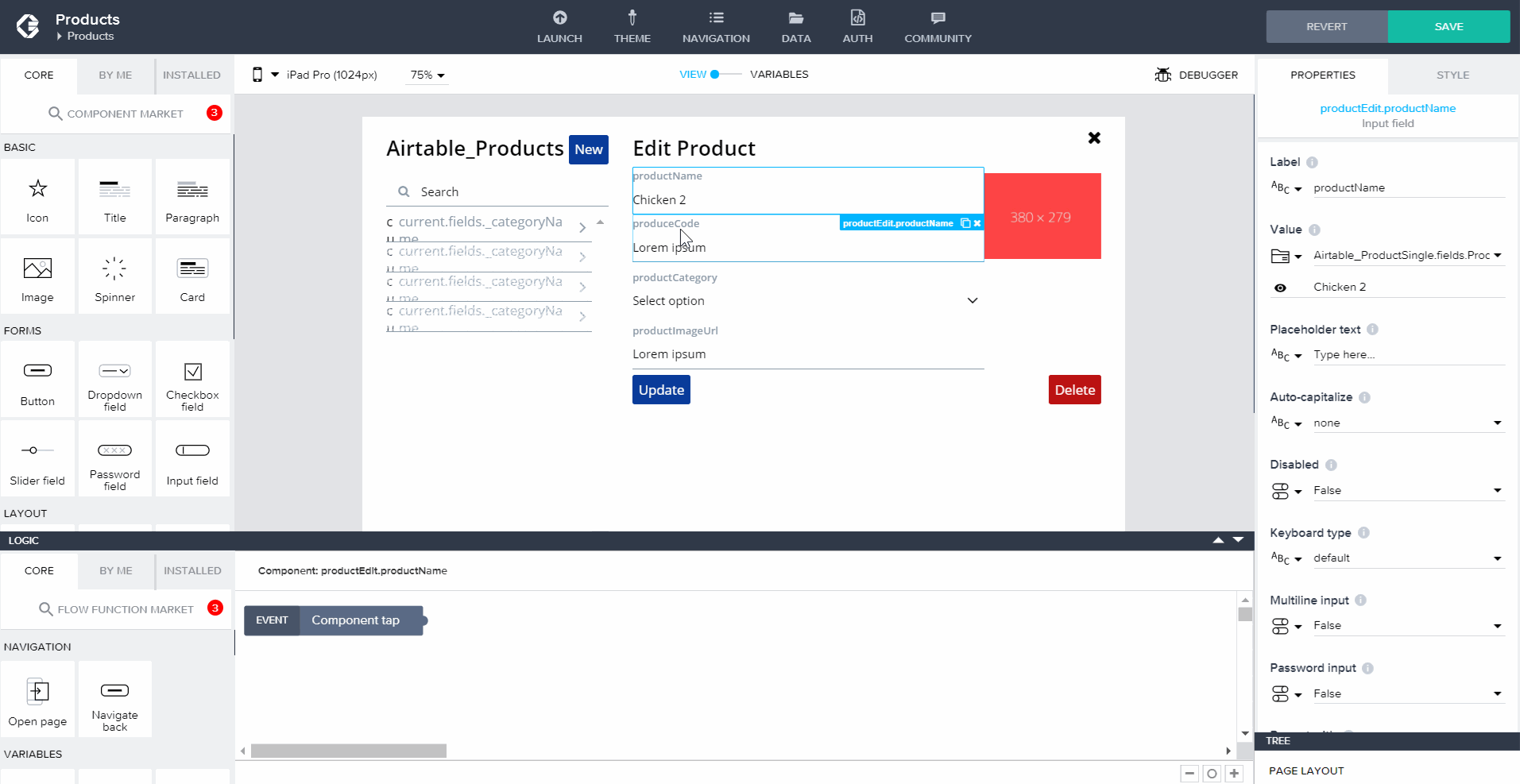Open the Component Market
Viewport: 1520px width, 784px height.
click(116, 114)
